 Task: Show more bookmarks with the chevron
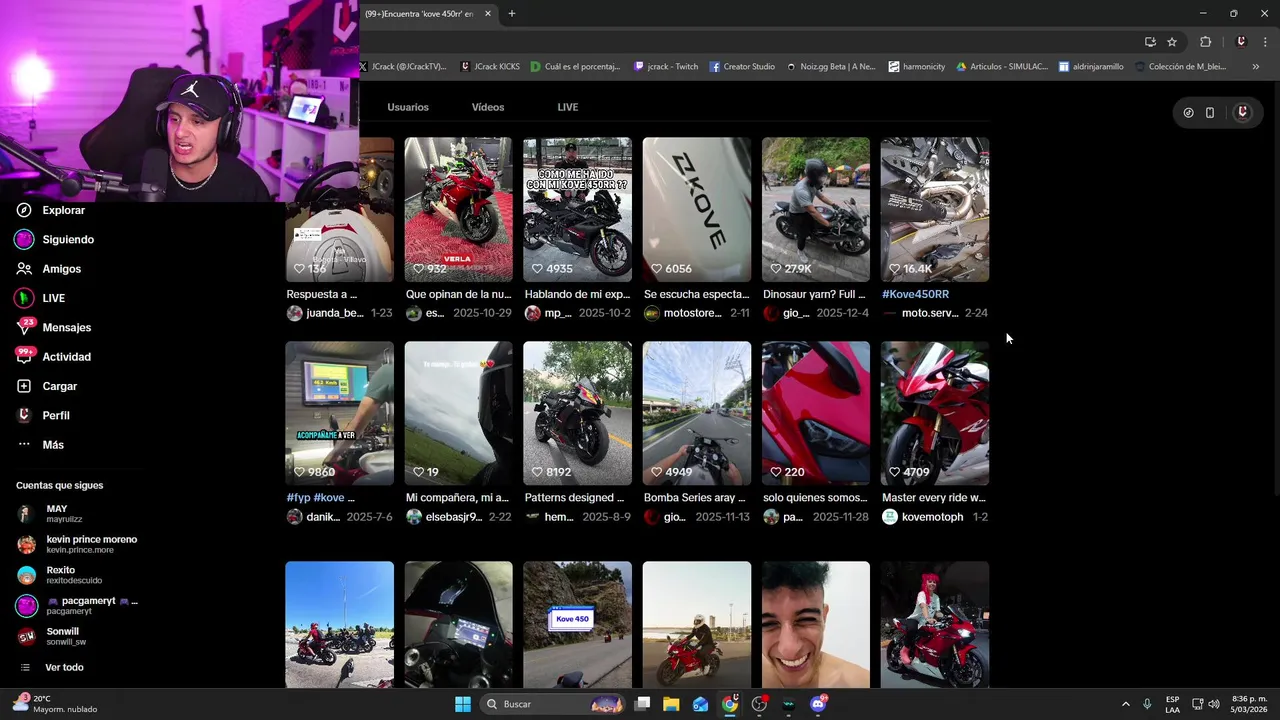(x=1255, y=67)
